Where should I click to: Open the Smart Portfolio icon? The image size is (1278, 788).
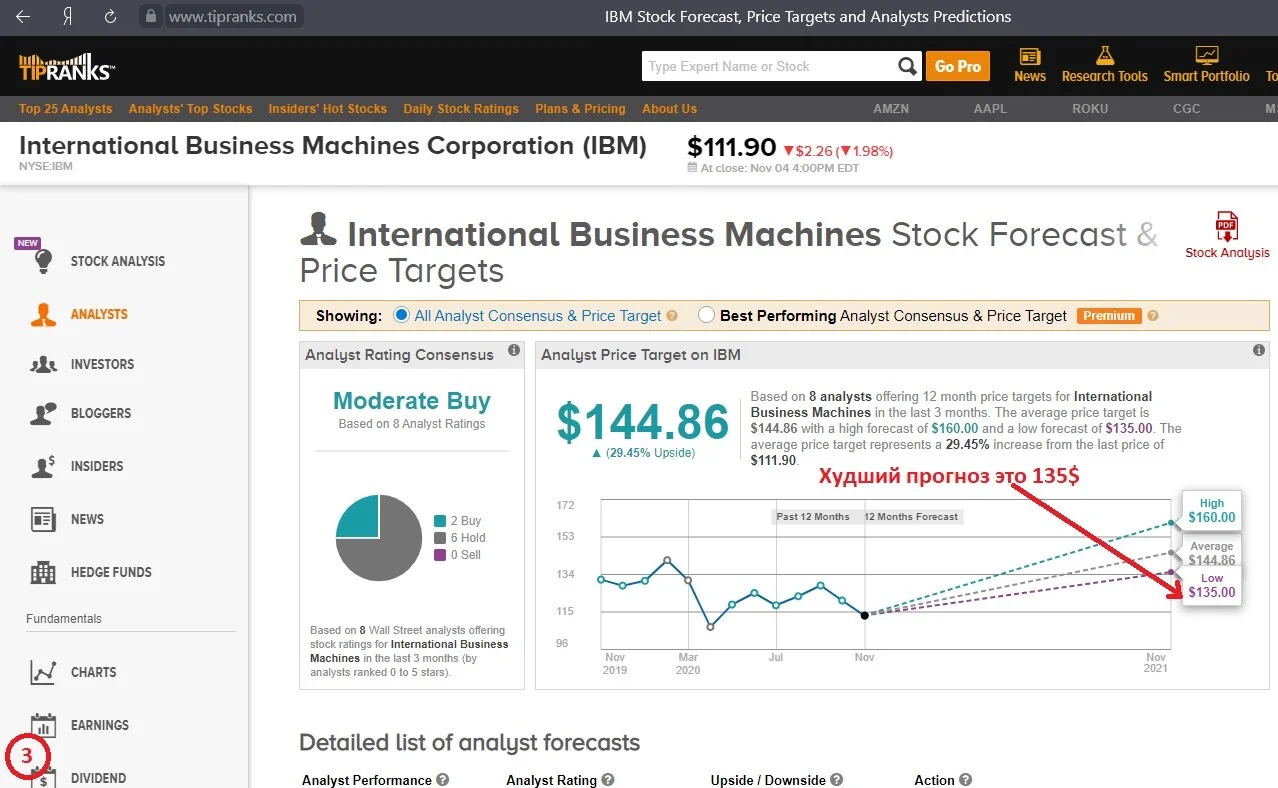tap(1206, 55)
